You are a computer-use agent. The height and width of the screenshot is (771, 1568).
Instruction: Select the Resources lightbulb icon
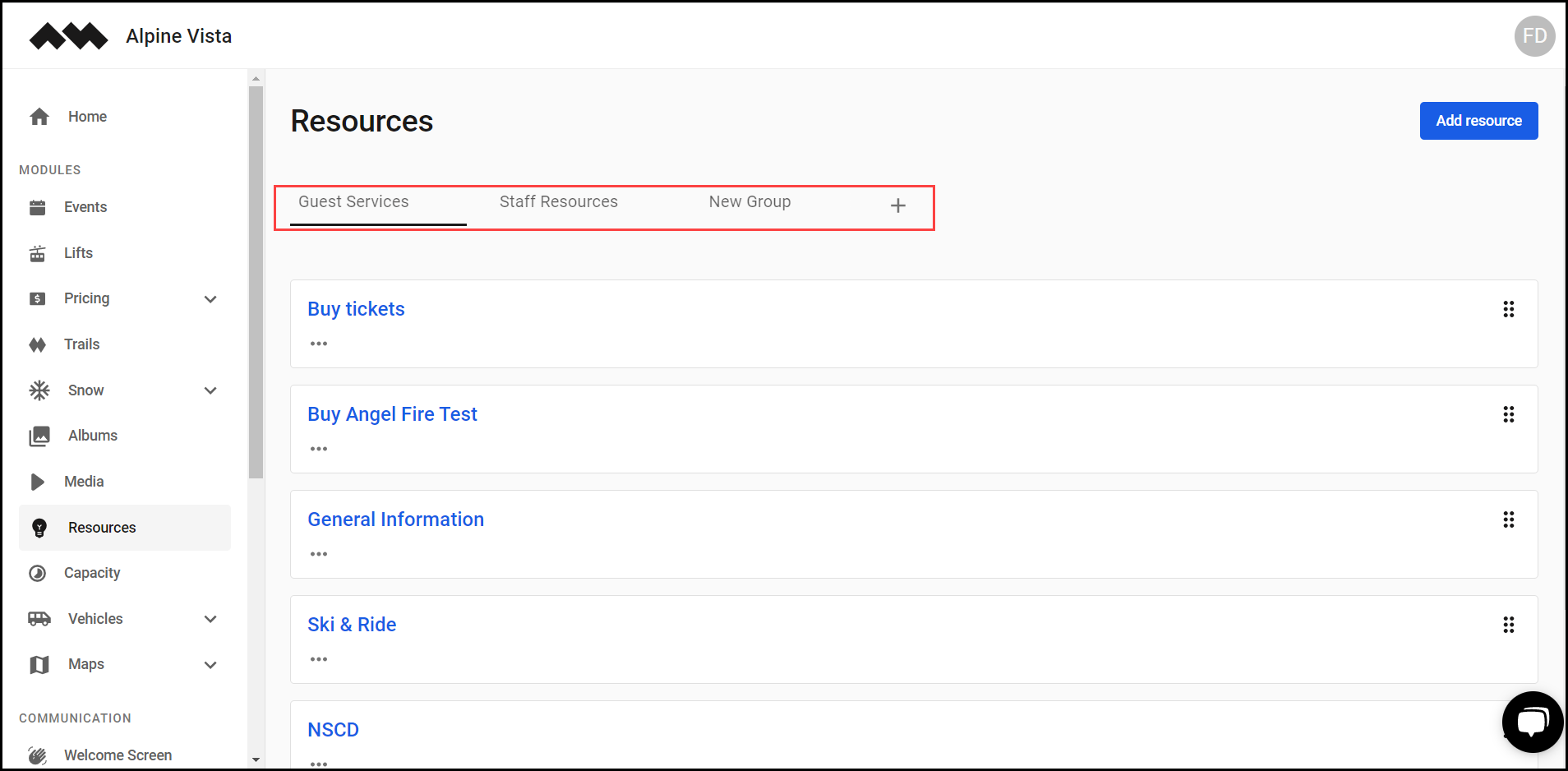pos(39,527)
